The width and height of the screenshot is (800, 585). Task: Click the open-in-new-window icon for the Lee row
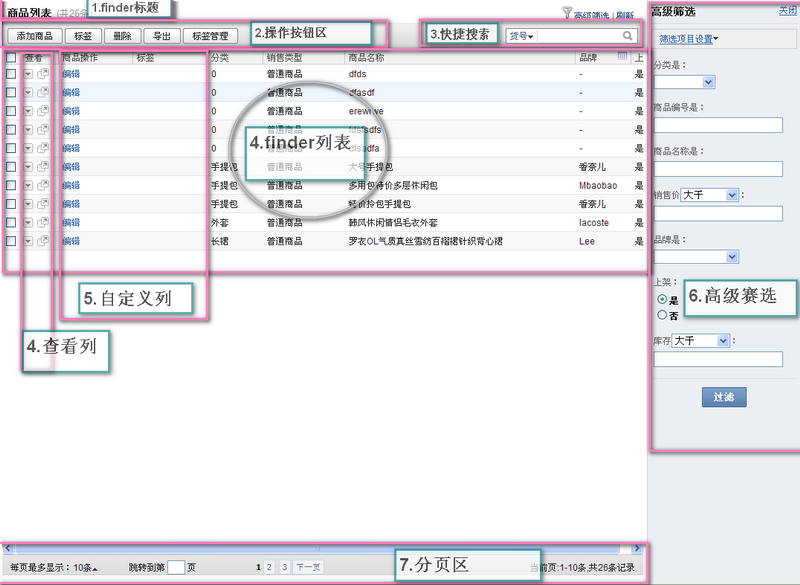click(x=43, y=241)
